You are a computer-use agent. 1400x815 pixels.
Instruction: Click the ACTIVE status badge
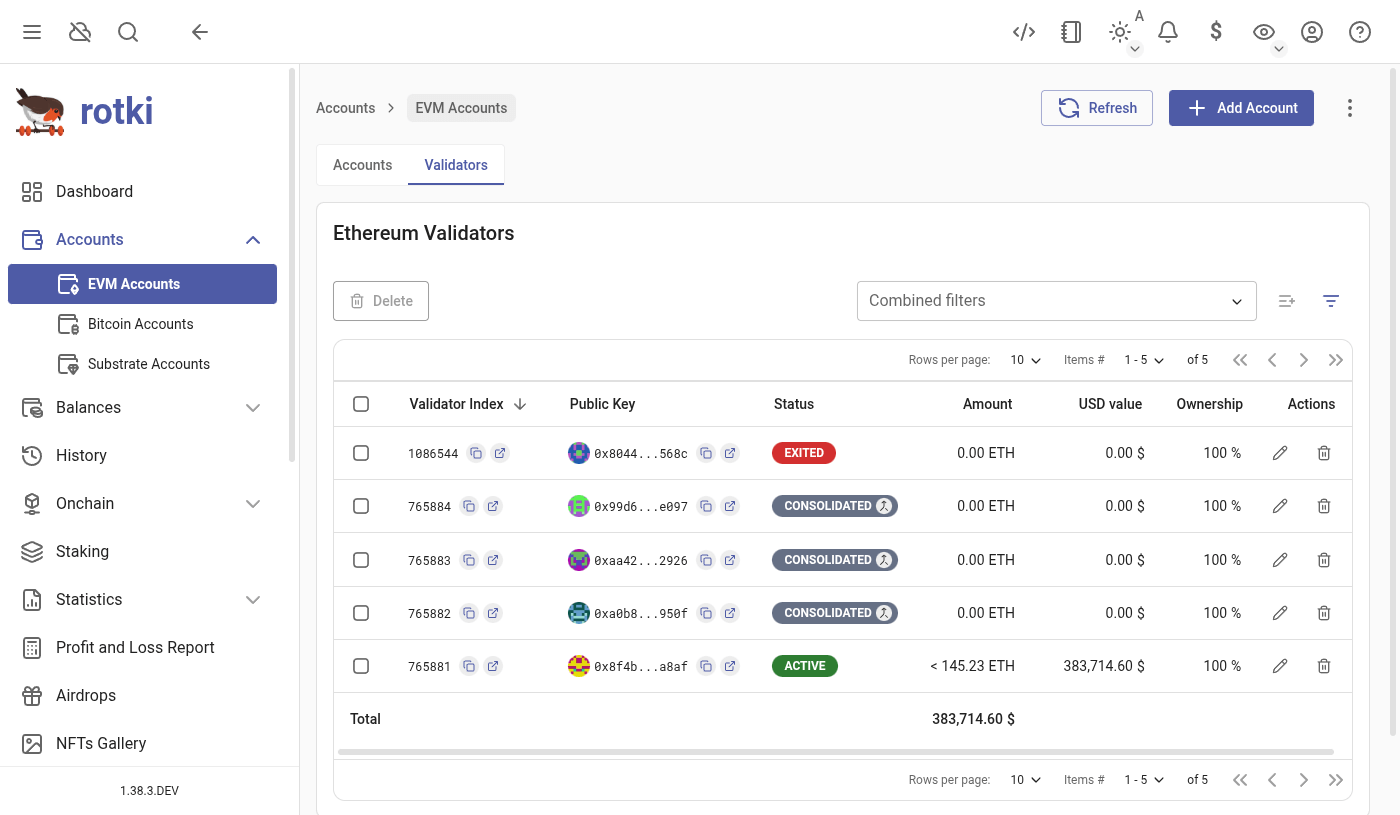pos(805,666)
